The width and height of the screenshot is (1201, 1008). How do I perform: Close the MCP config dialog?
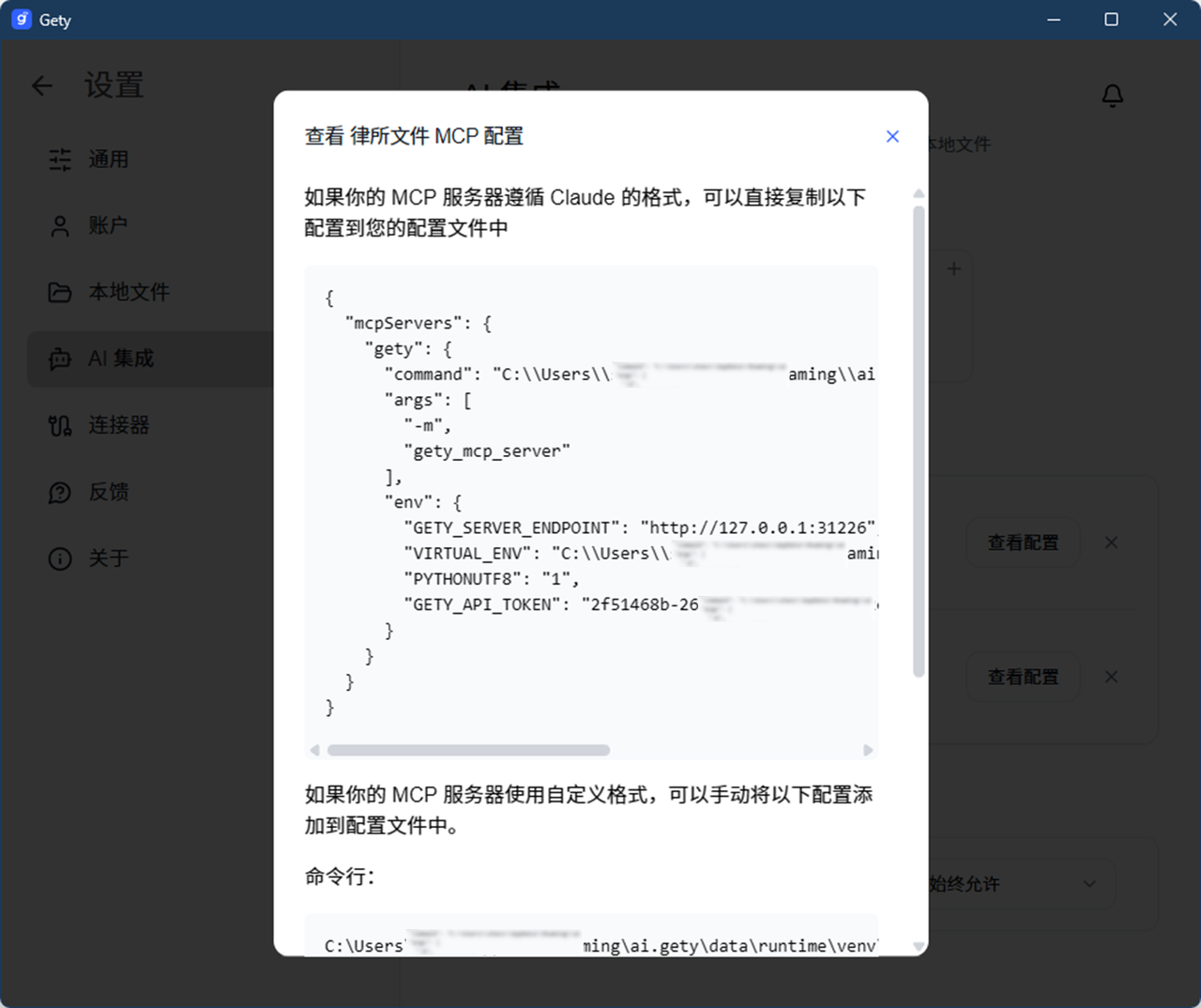[892, 136]
